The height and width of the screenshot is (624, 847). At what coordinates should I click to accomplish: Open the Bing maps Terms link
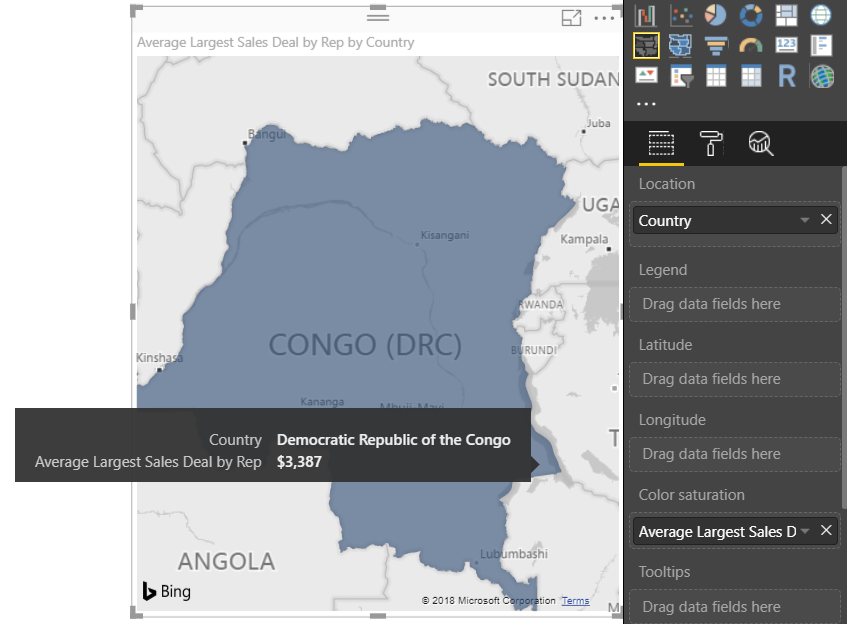[x=575, y=600]
